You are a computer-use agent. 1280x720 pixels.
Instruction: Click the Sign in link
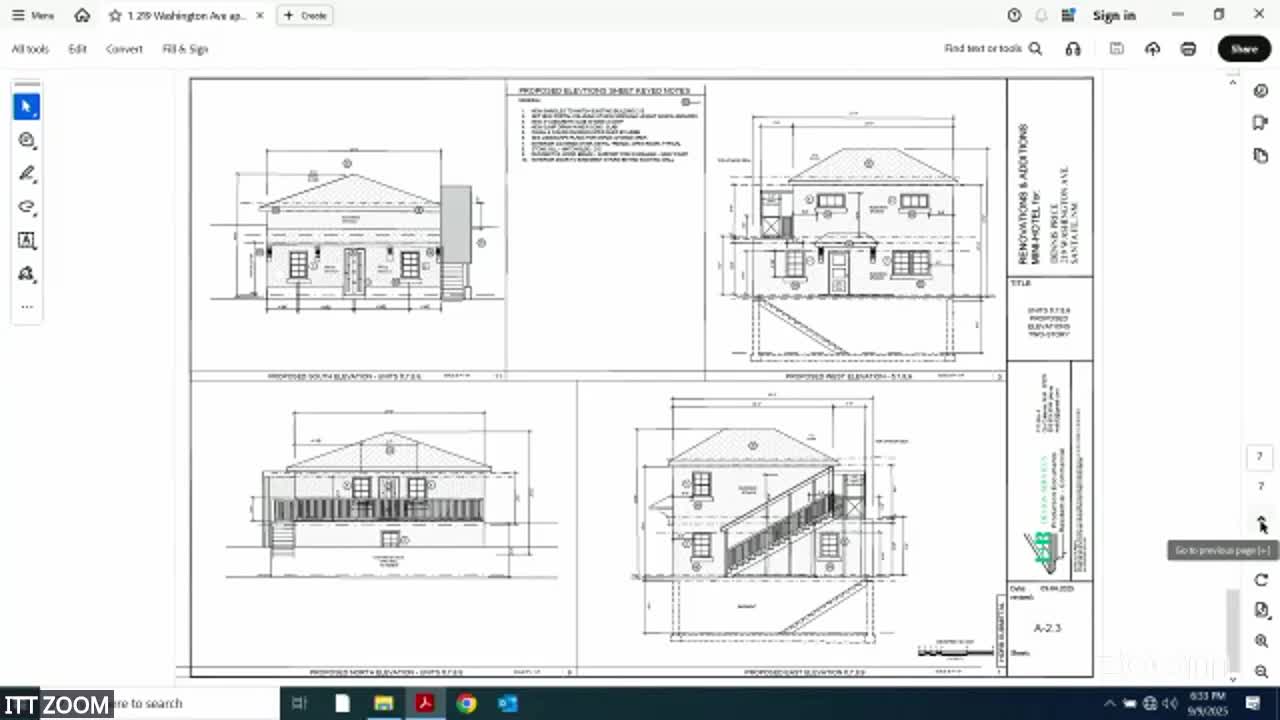point(1114,15)
